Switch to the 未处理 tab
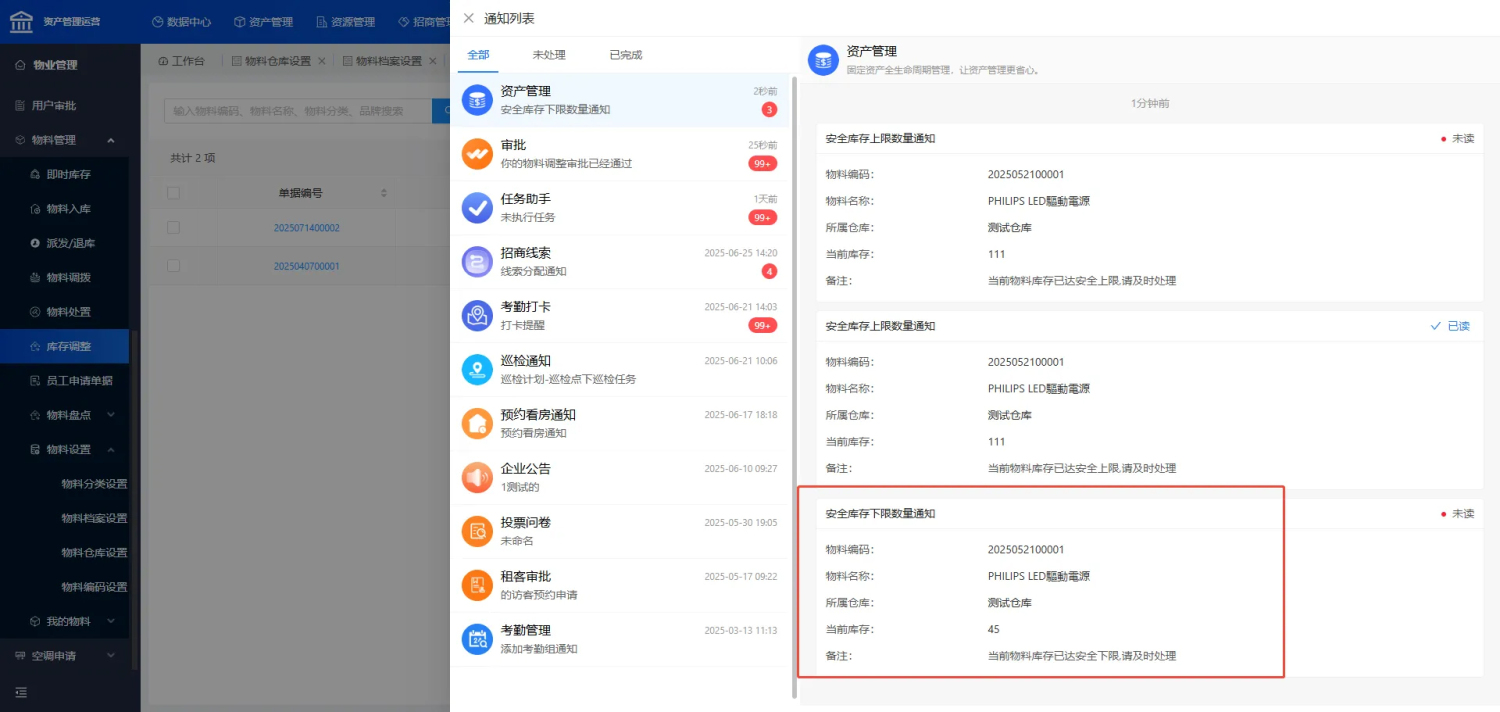Screen dimensions: 1500x712 click(x=549, y=55)
